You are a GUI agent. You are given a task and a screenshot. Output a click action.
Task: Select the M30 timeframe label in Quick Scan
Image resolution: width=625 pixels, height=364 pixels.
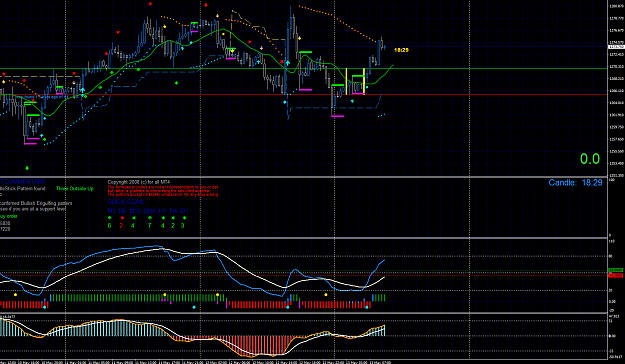[149, 211]
